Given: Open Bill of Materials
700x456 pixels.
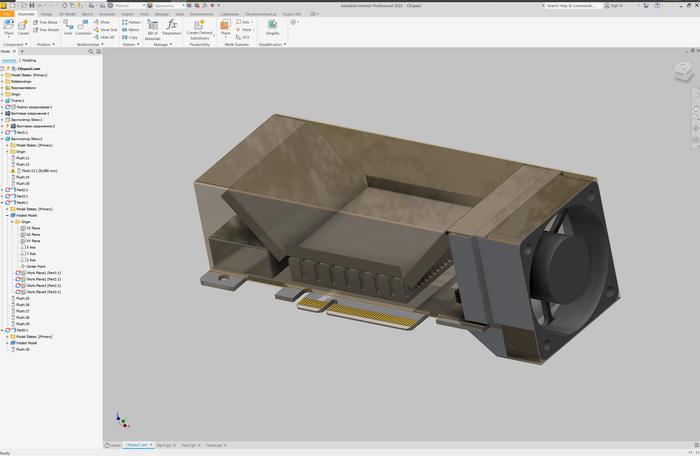Looking at the screenshot, I should [152, 29].
